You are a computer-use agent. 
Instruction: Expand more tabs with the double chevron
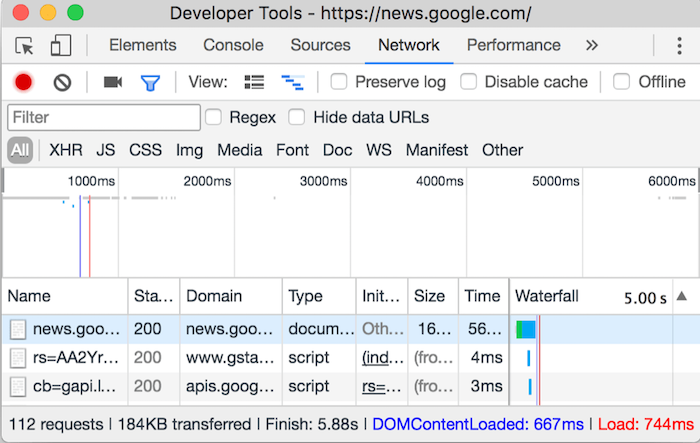pos(592,45)
